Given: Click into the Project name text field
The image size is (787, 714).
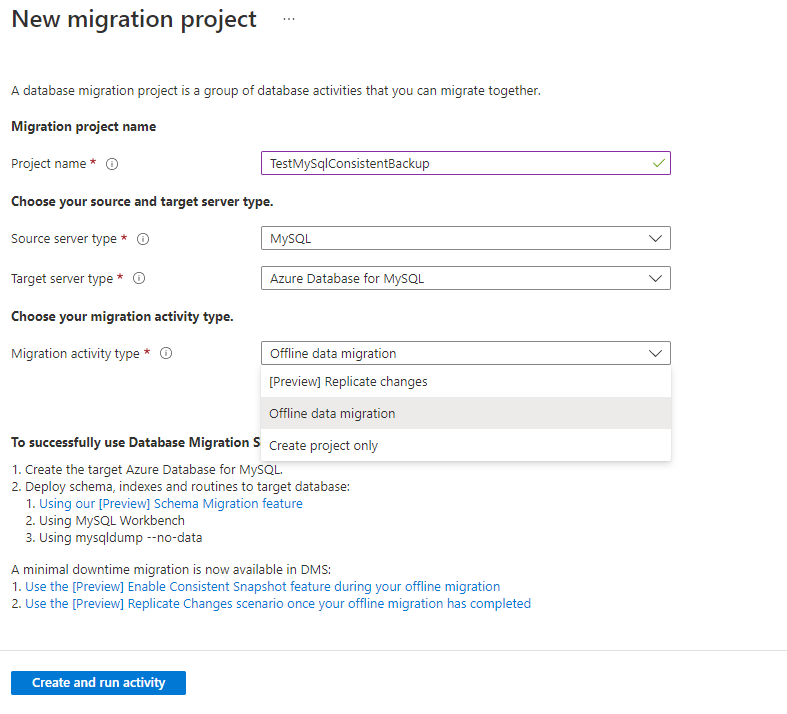Looking at the screenshot, I should pyautogui.click(x=450, y=163).
